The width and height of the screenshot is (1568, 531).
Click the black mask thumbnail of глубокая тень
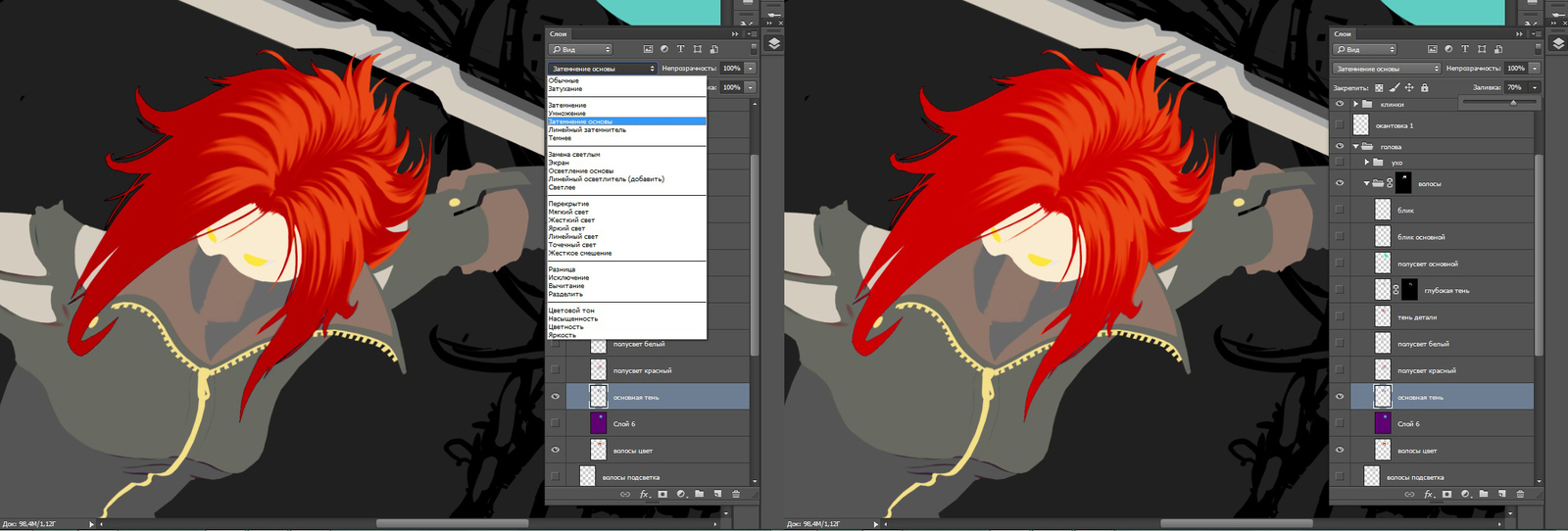1409,290
